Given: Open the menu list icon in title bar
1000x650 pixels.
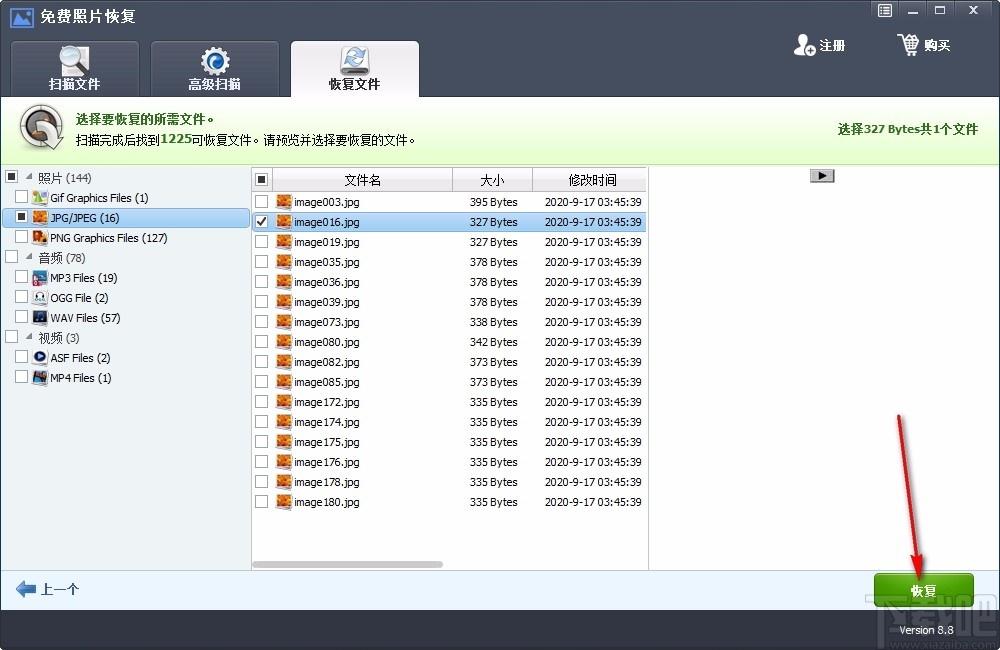Looking at the screenshot, I should [x=885, y=10].
